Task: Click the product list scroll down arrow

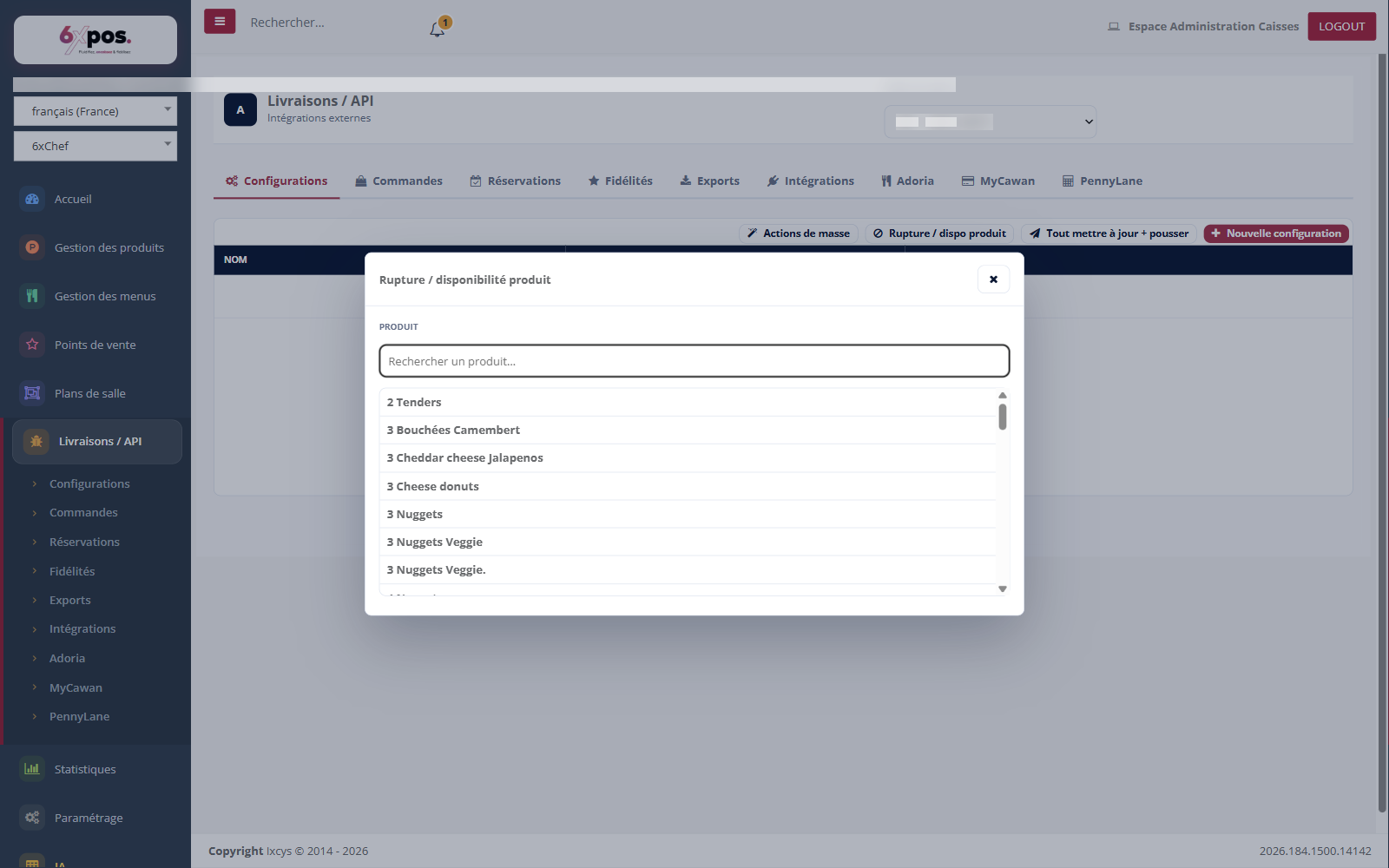Action: pos(1003,589)
